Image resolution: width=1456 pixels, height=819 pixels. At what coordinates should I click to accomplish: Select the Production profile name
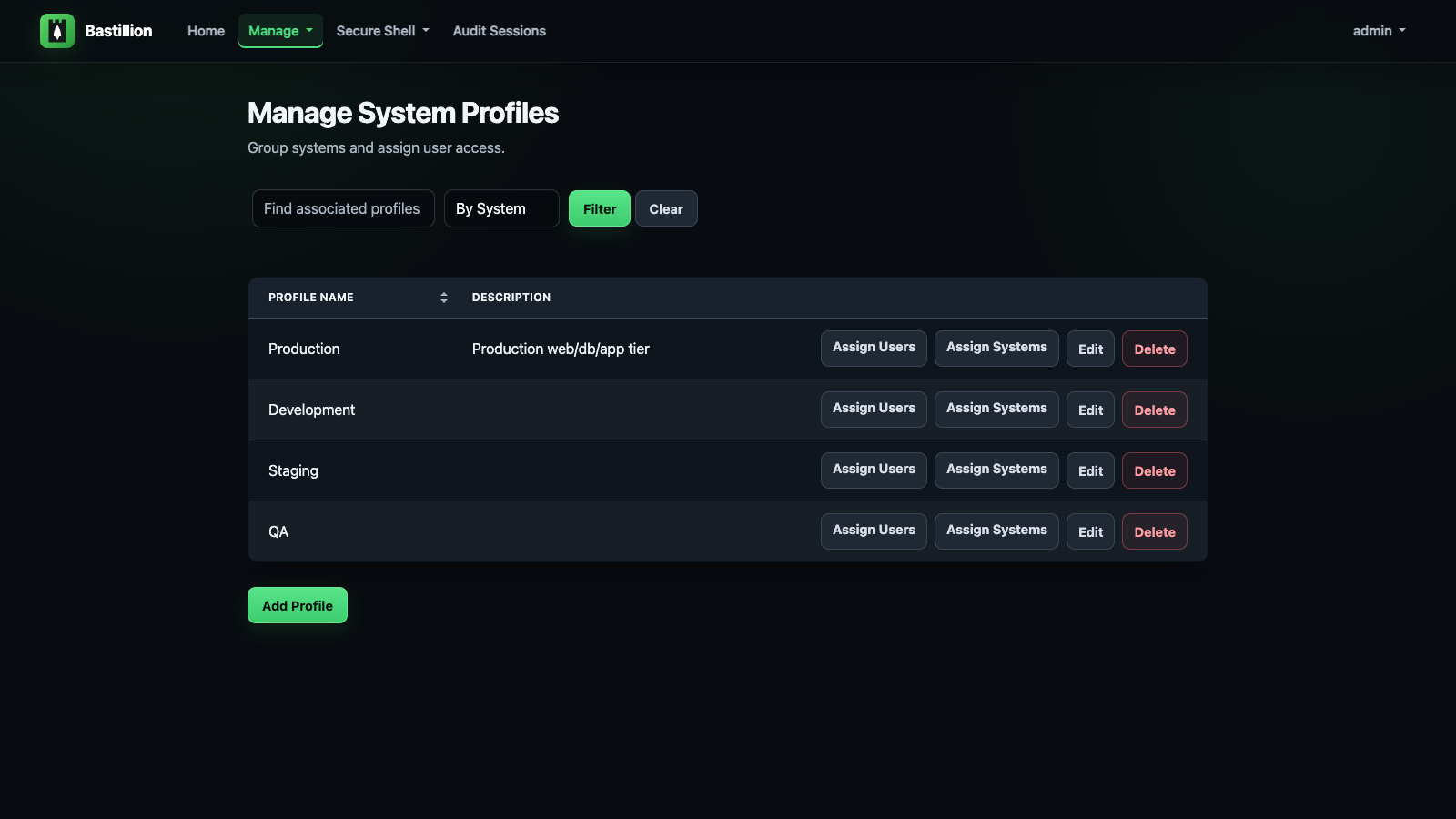(x=304, y=349)
